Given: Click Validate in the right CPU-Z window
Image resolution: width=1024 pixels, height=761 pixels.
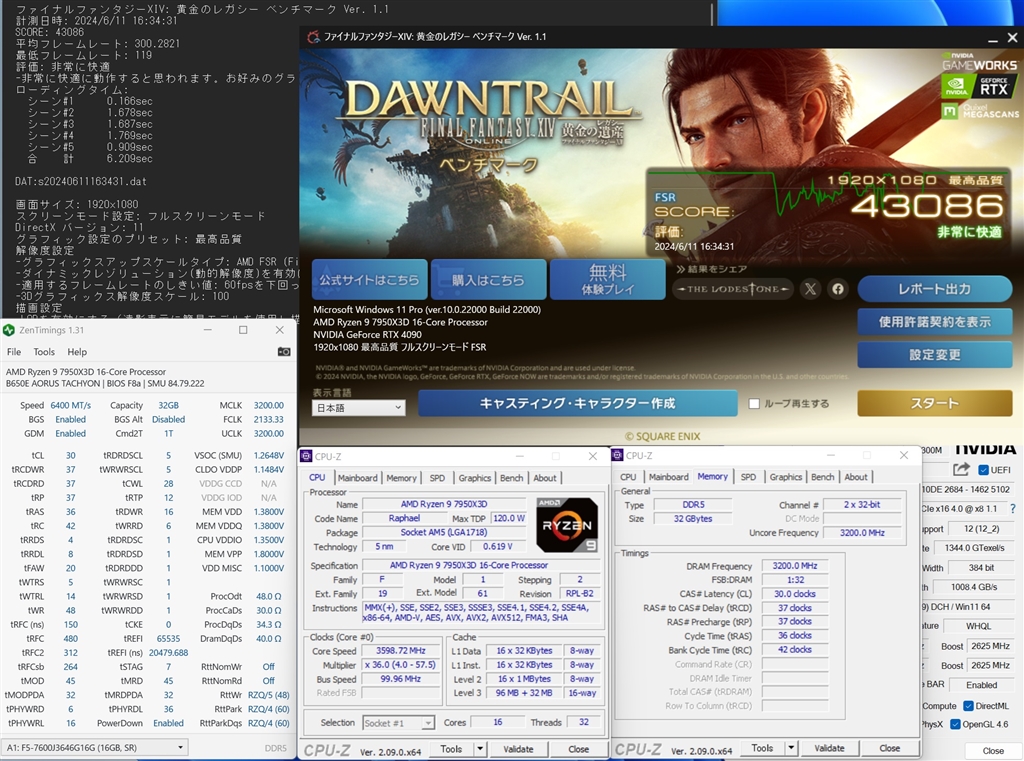Looking at the screenshot, I should click(829, 748).
